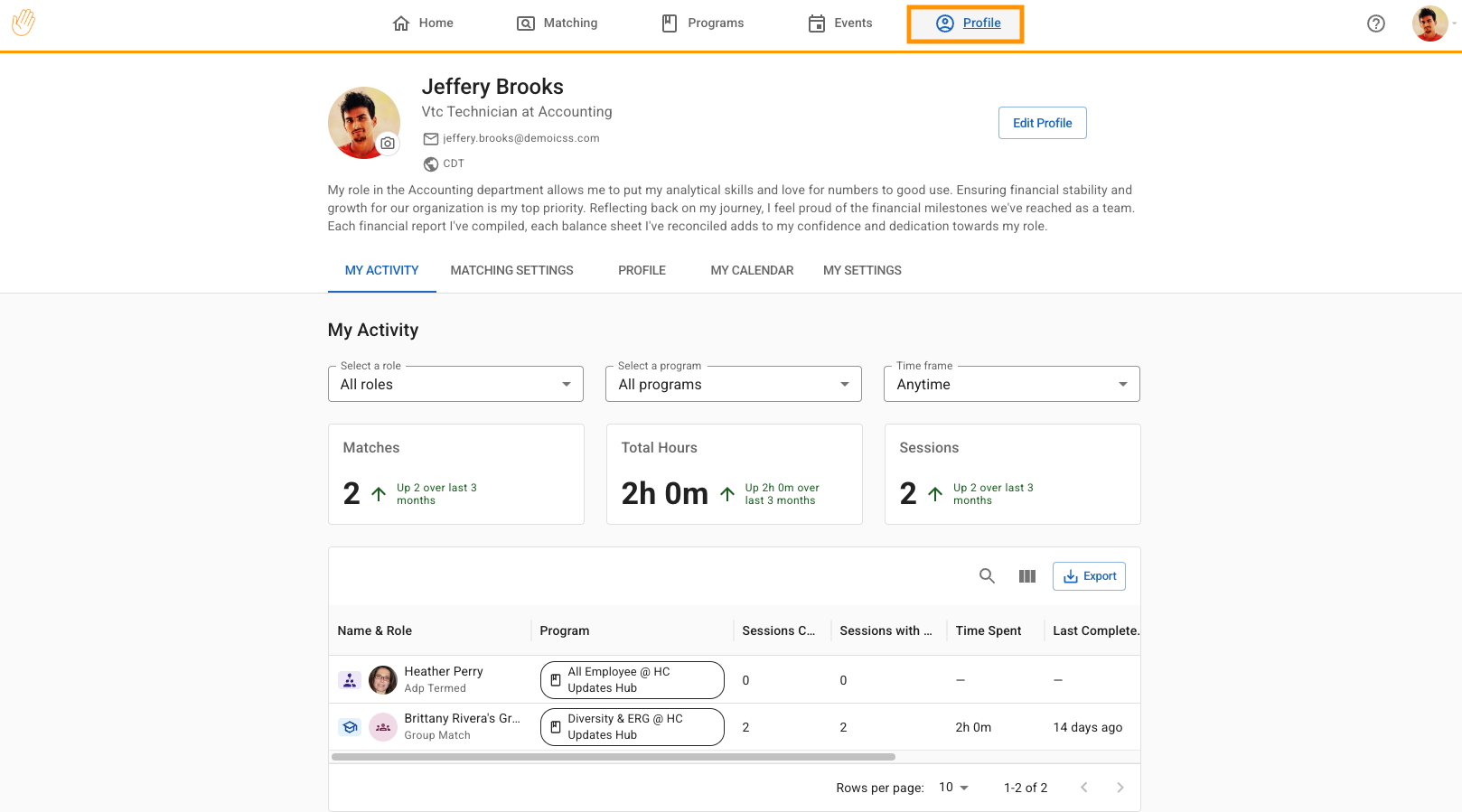Switch to Matching Settings tab
Viewport: 1462px width, 812px height.
[x=511, y=270]
